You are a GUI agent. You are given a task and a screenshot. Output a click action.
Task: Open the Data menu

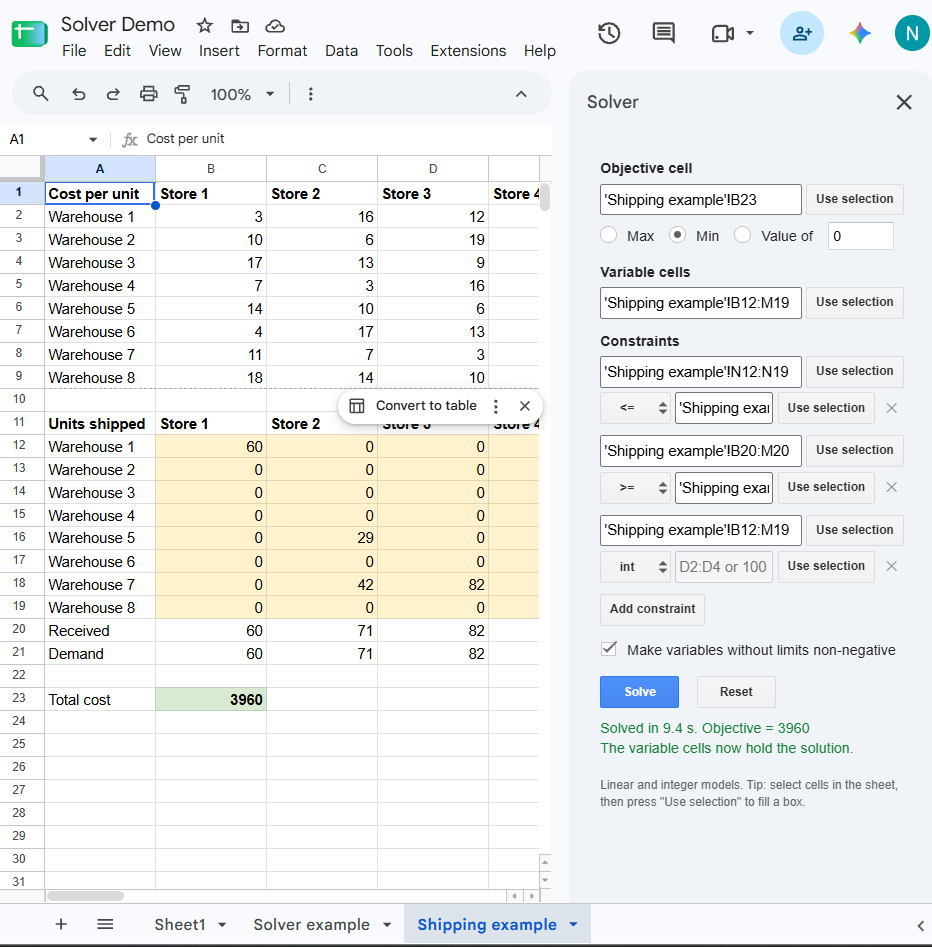click(341, 51)
